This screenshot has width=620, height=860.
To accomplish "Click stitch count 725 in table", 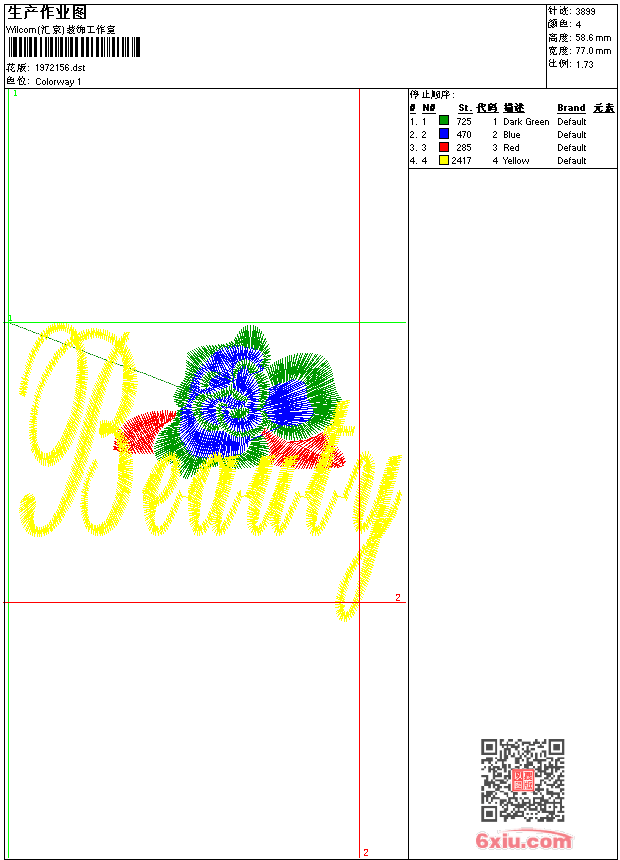I will [x=464, y=122].
